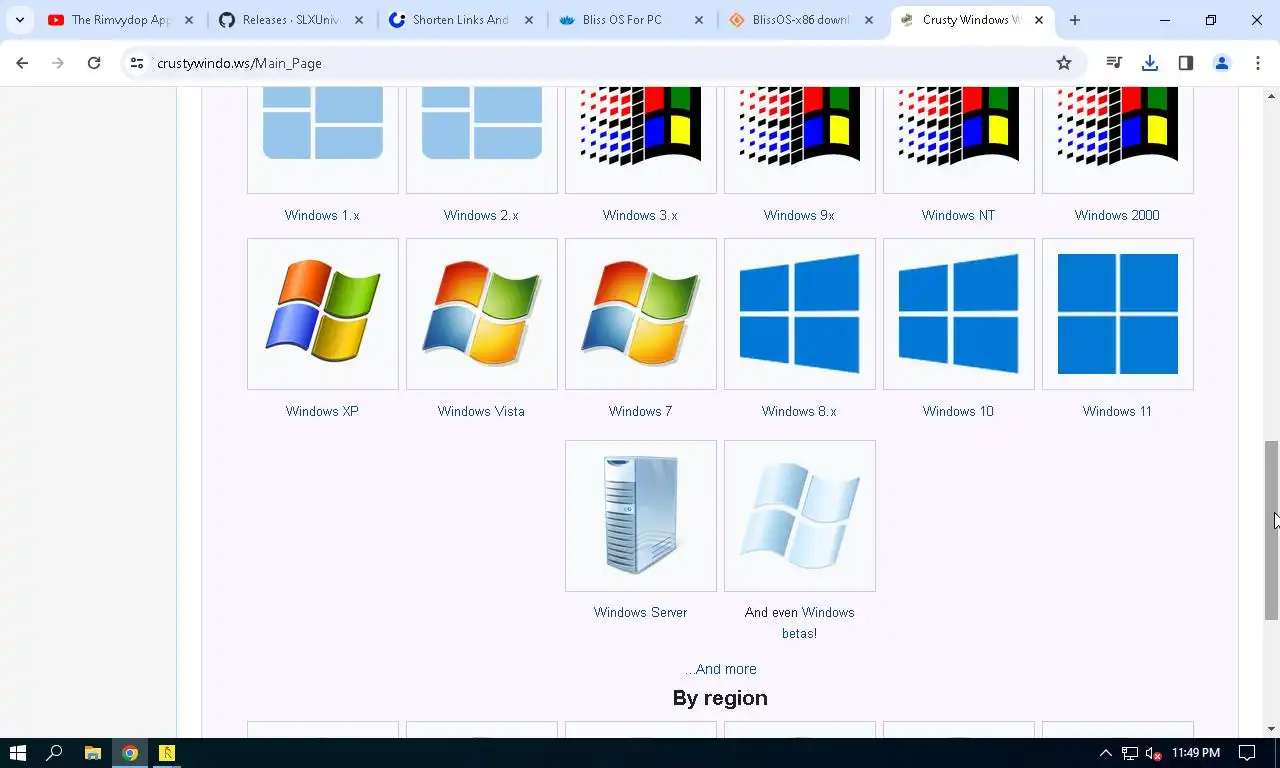Open the Windows Start menu
The width and height of the screenshot is (1280, 768).
coord(17,753)
